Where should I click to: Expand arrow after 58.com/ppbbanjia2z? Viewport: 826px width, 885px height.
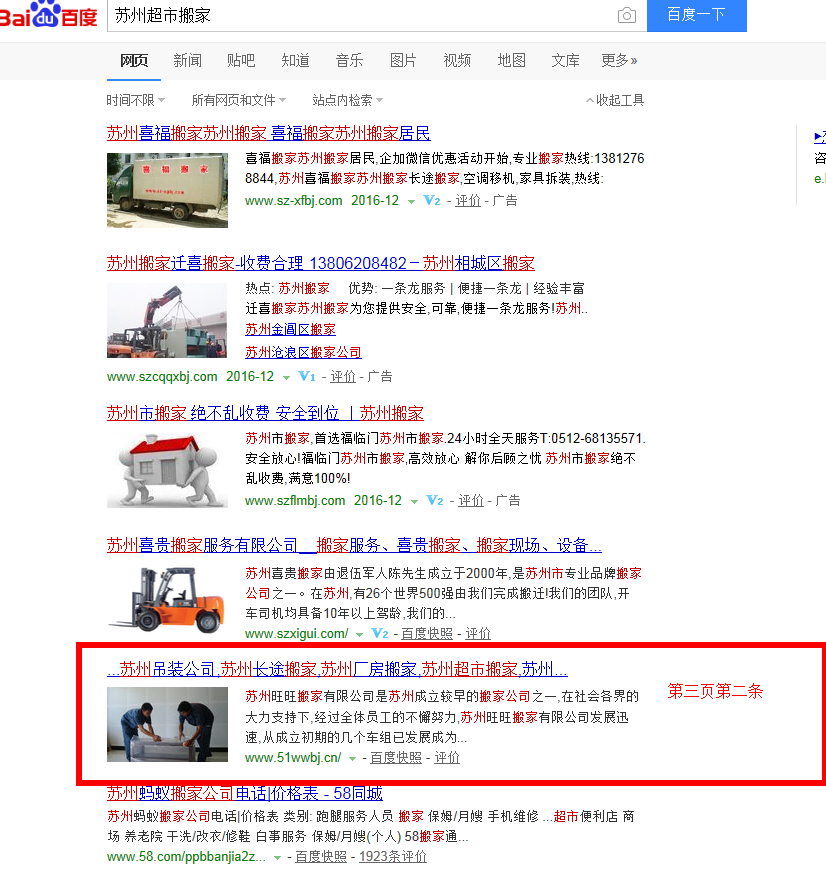click(x=277, y=858)
